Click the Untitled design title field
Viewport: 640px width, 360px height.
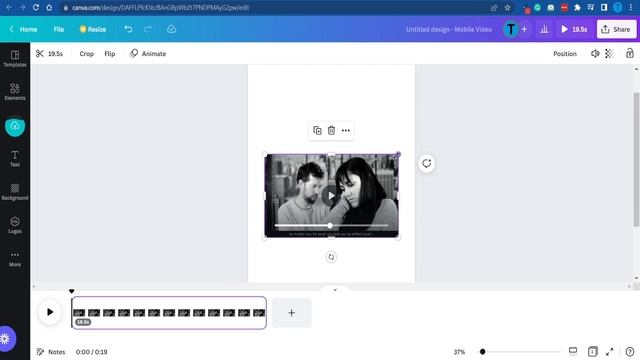pos(449,29)
